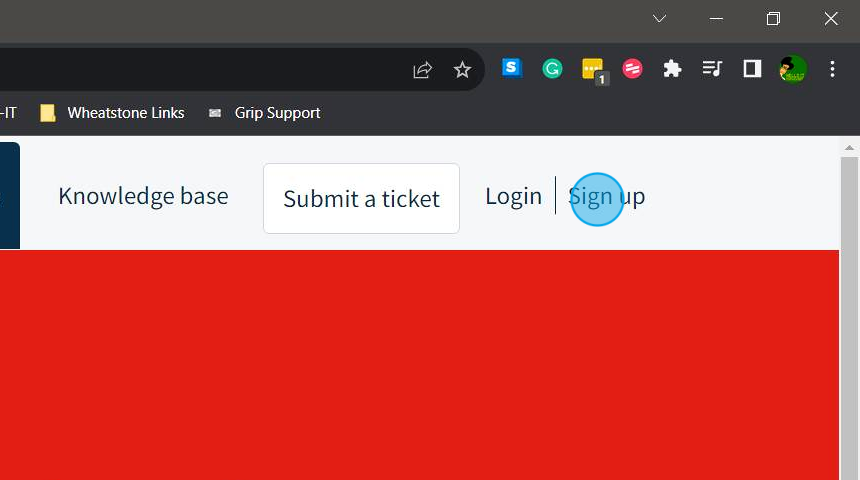Open the Chrome three-dot menu
Viewport: 860px width, 480px height.
tap(833, 69)
